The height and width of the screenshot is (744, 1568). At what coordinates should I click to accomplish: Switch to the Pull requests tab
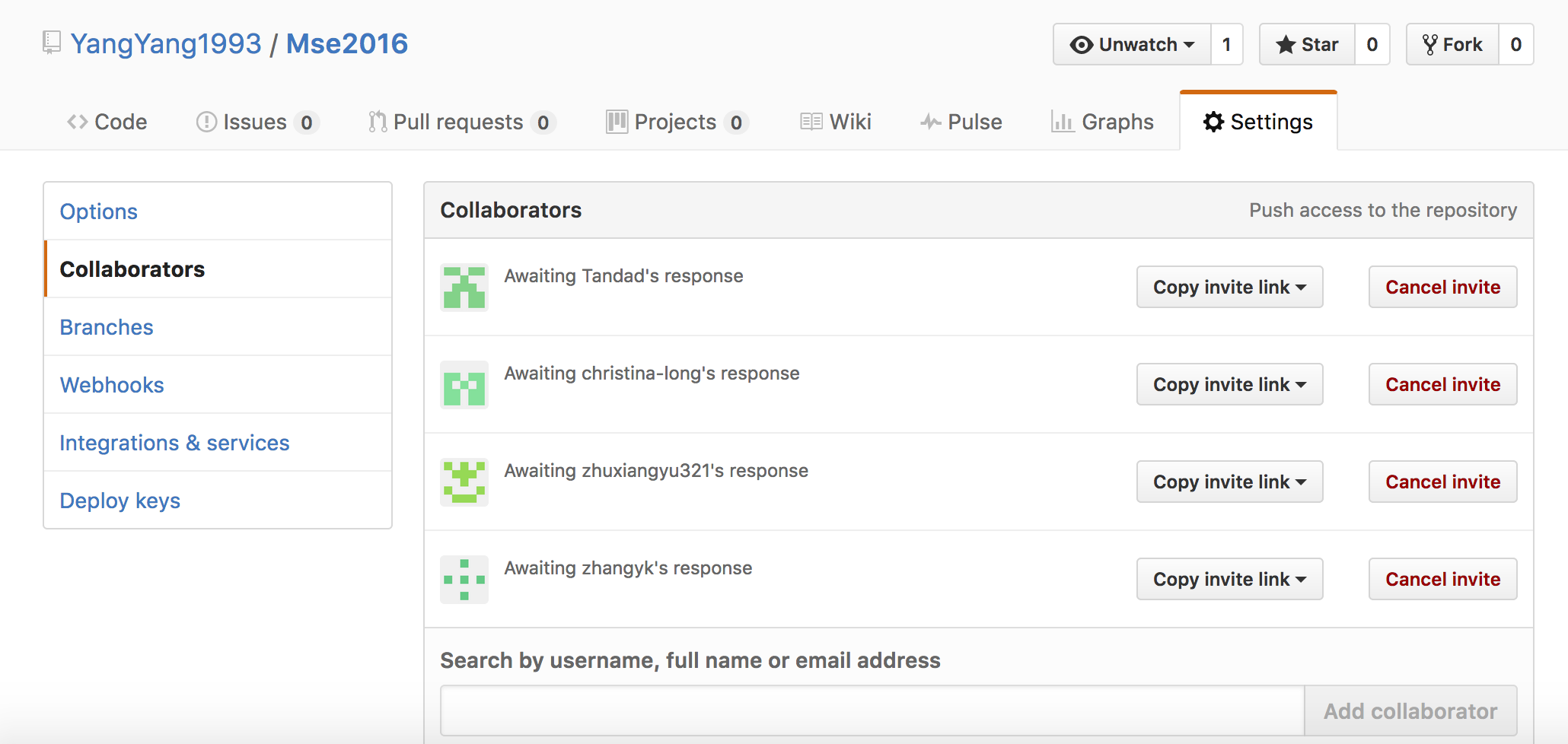pos(462,122)
